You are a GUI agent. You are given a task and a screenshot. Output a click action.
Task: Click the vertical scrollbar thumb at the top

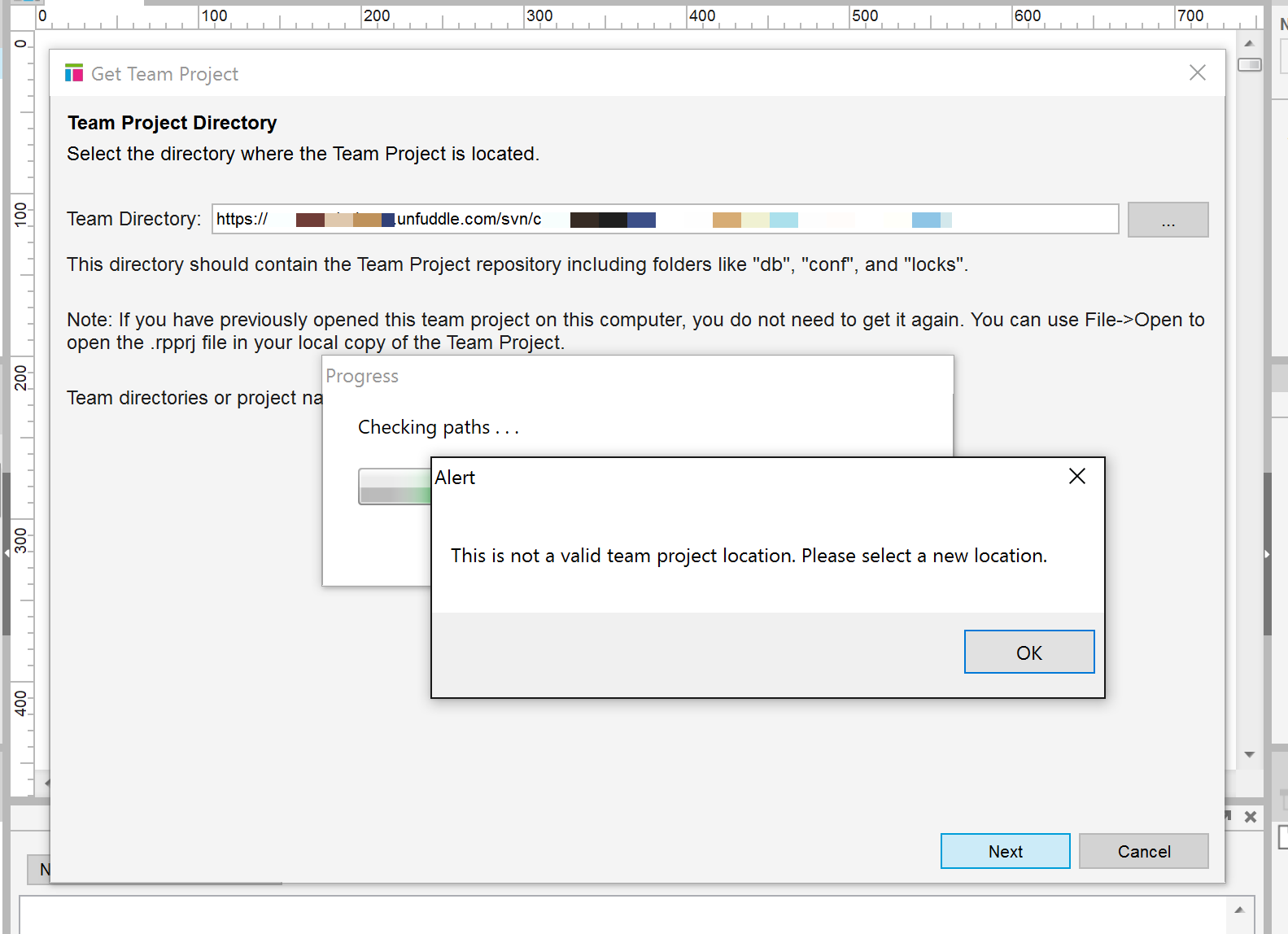coord(1250,64)
